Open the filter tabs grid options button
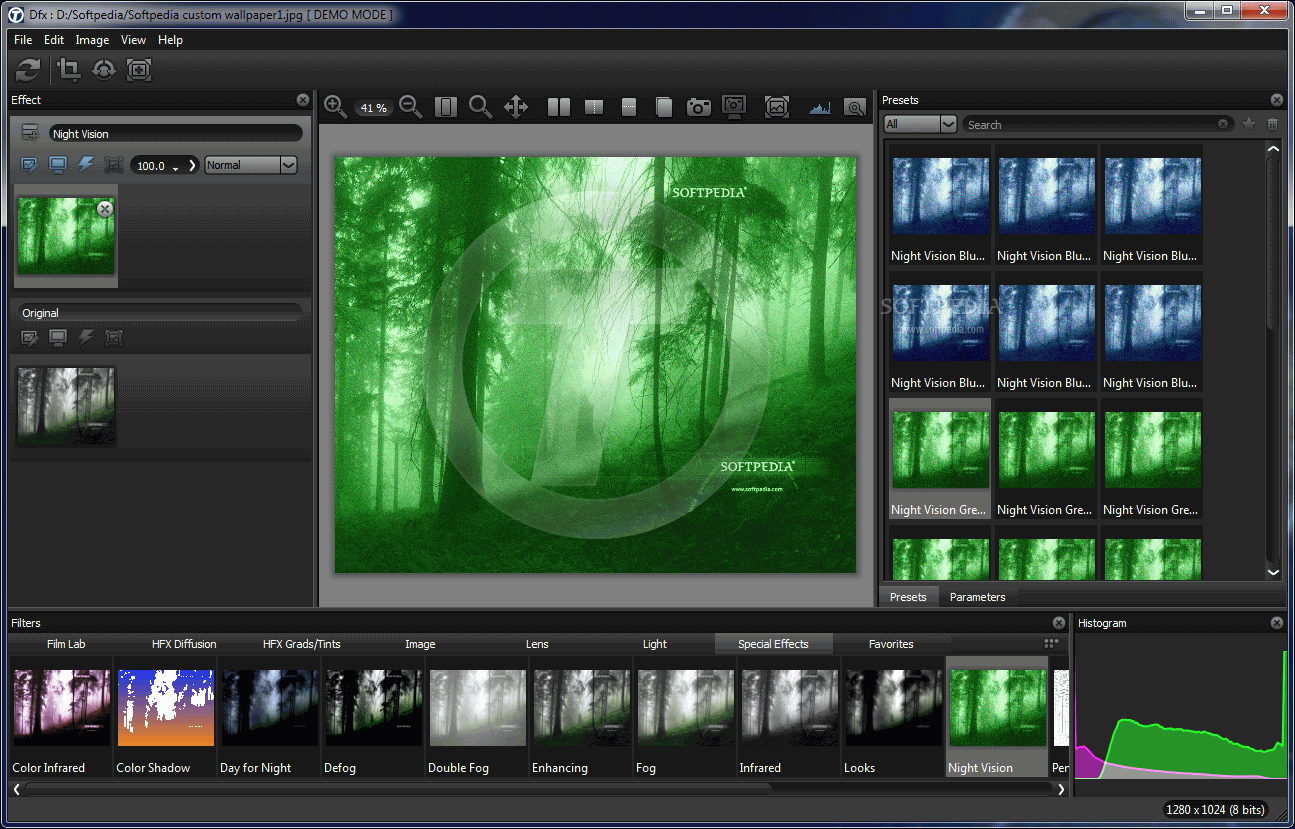 click(1051, 643)
